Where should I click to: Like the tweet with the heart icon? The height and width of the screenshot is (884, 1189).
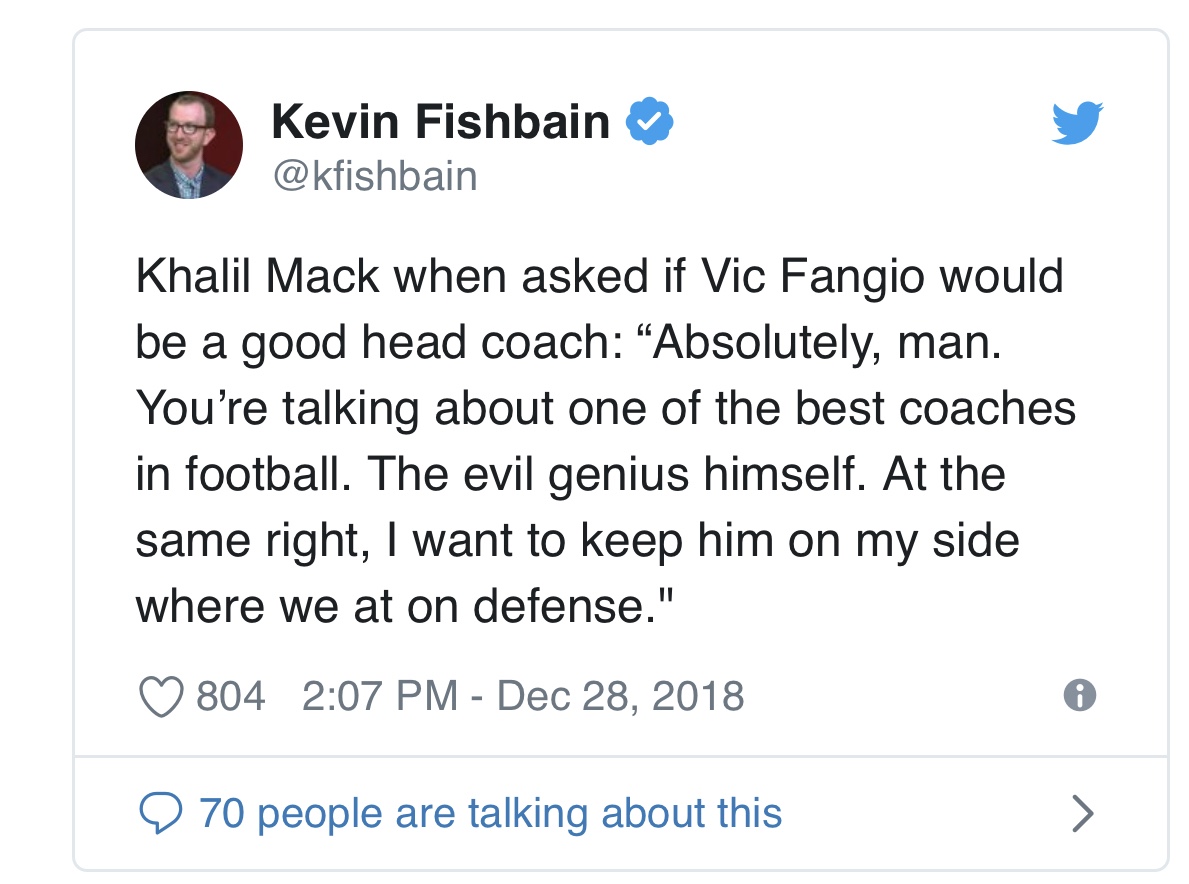coord(161,696)
